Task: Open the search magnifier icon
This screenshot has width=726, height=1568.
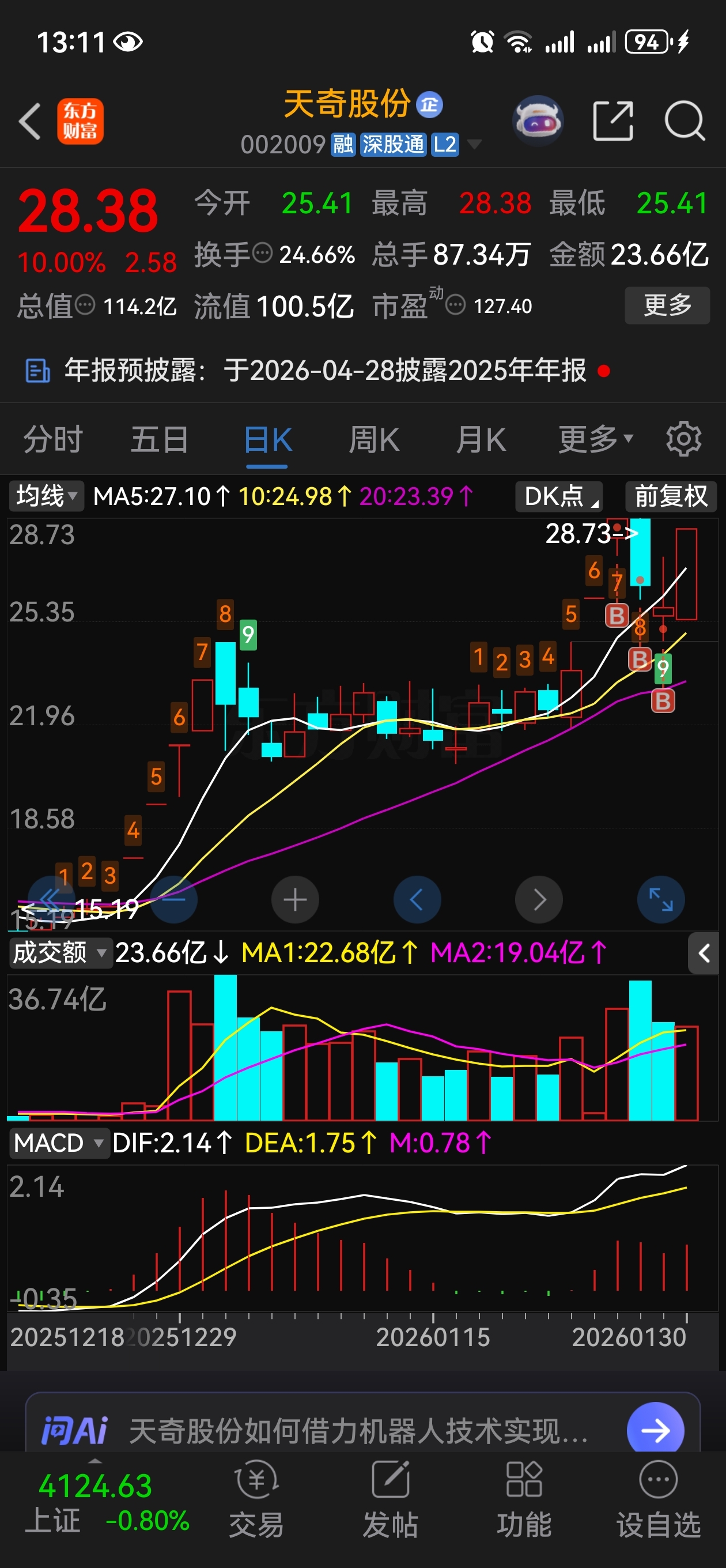Action: 685,121
